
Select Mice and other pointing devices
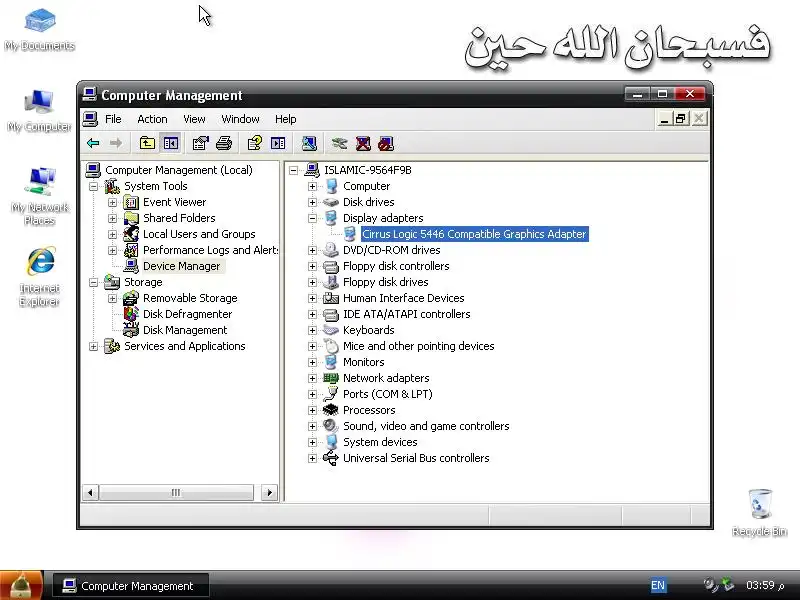pos(418,346)
